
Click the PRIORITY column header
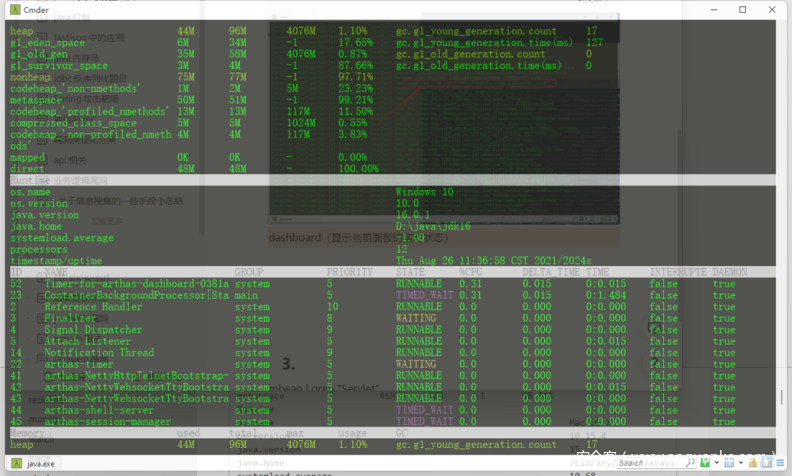pyautogui.click(x=350, y=272)
